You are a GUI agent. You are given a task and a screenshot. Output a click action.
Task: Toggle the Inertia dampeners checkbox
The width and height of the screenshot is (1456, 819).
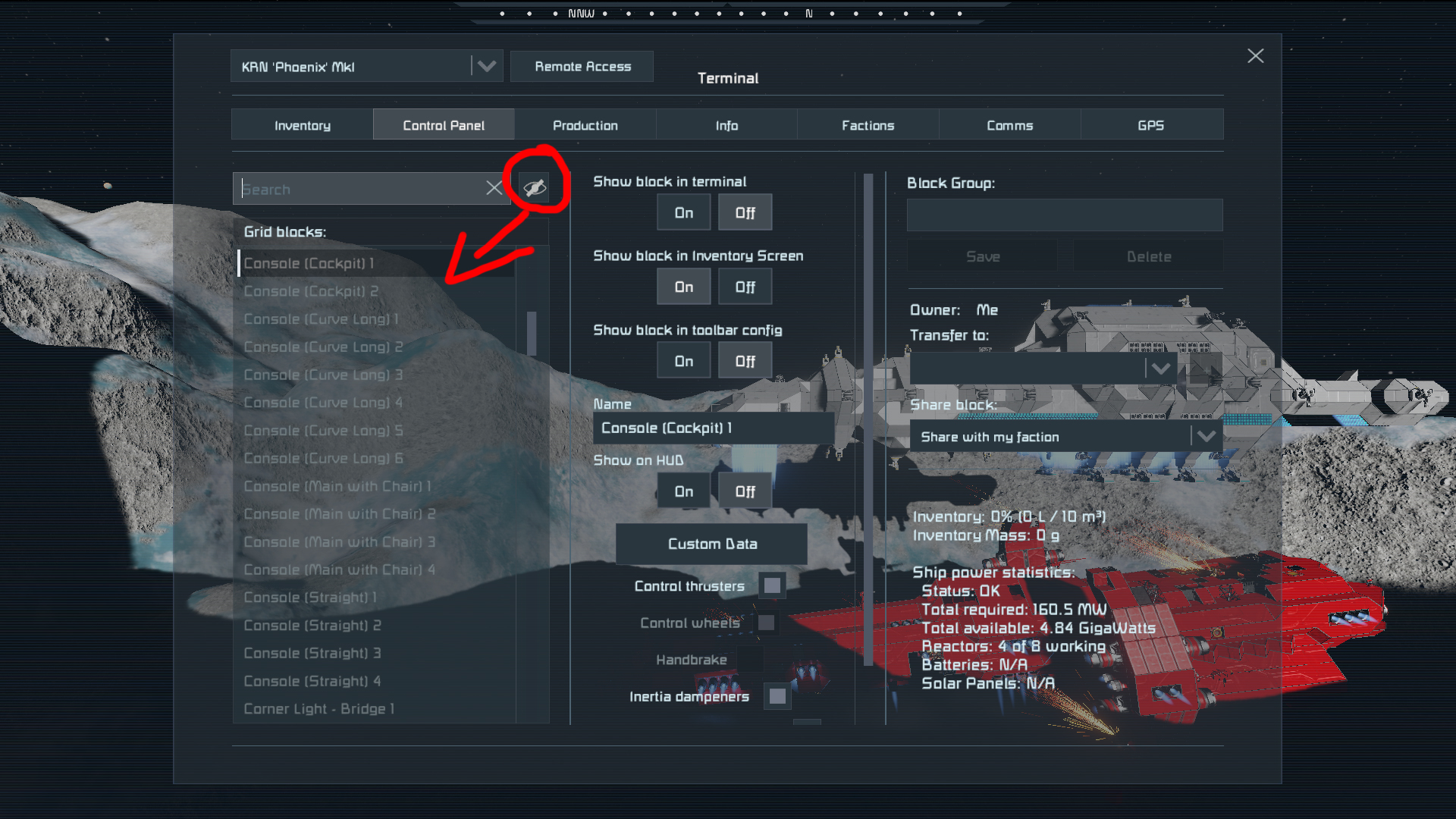click(777, 696)
